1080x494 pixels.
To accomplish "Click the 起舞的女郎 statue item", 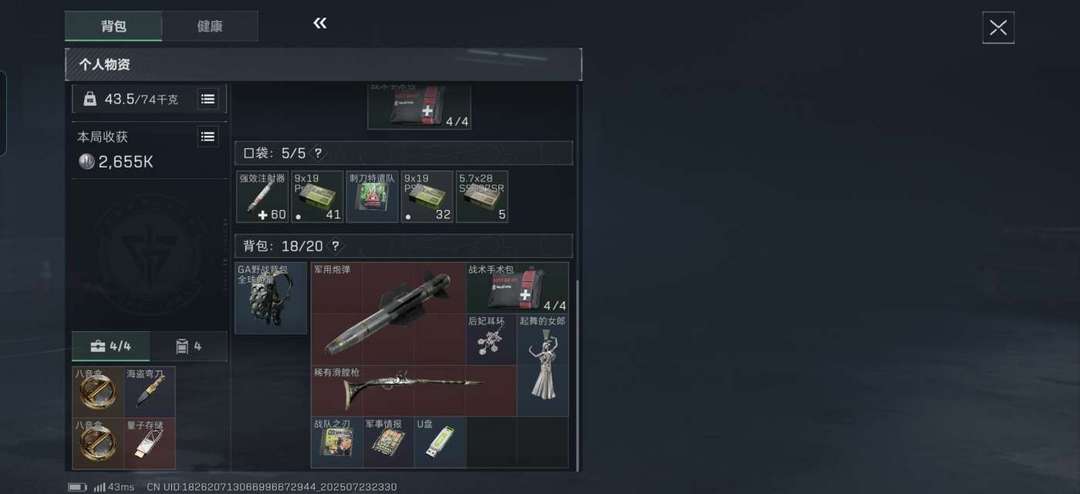I will pyautogui.click(x=543, y=366).
